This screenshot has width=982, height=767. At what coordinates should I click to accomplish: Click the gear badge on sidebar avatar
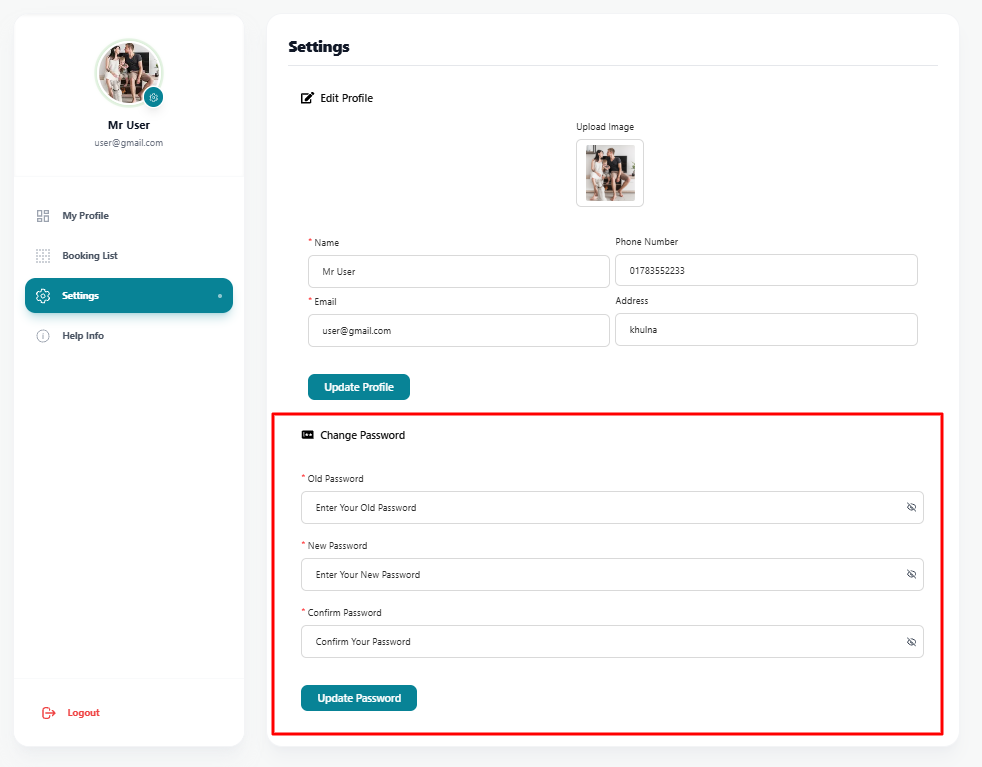(153, 97)
